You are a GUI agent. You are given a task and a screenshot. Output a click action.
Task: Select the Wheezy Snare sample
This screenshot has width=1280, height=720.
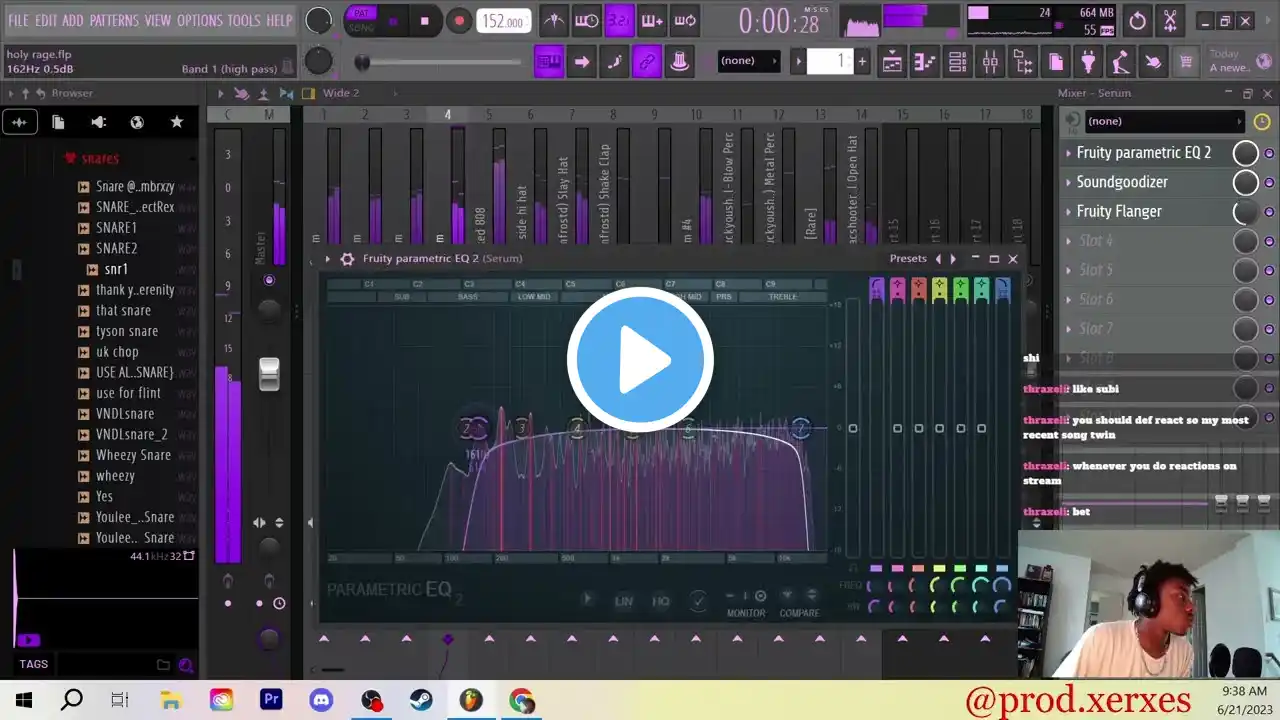(x=133, y=455)
